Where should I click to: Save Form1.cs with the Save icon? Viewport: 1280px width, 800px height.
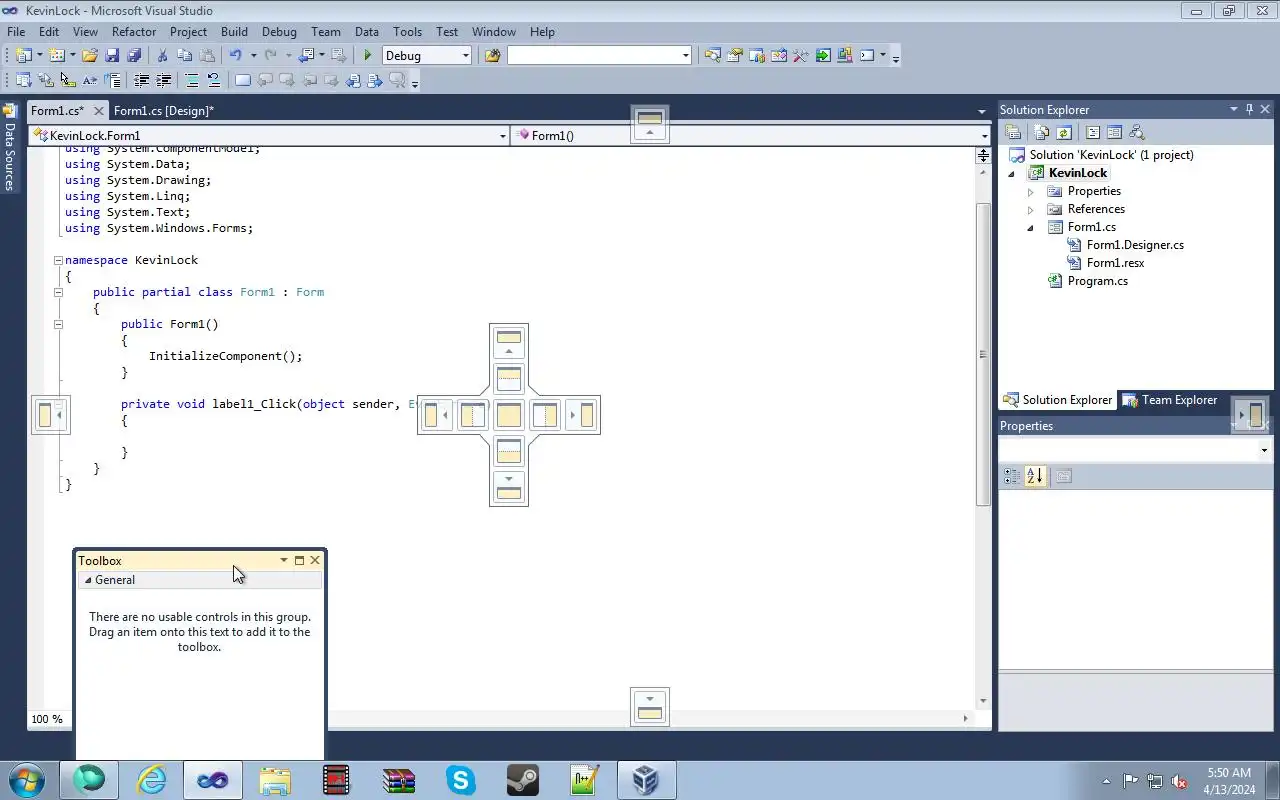click(x=112, y=55)
